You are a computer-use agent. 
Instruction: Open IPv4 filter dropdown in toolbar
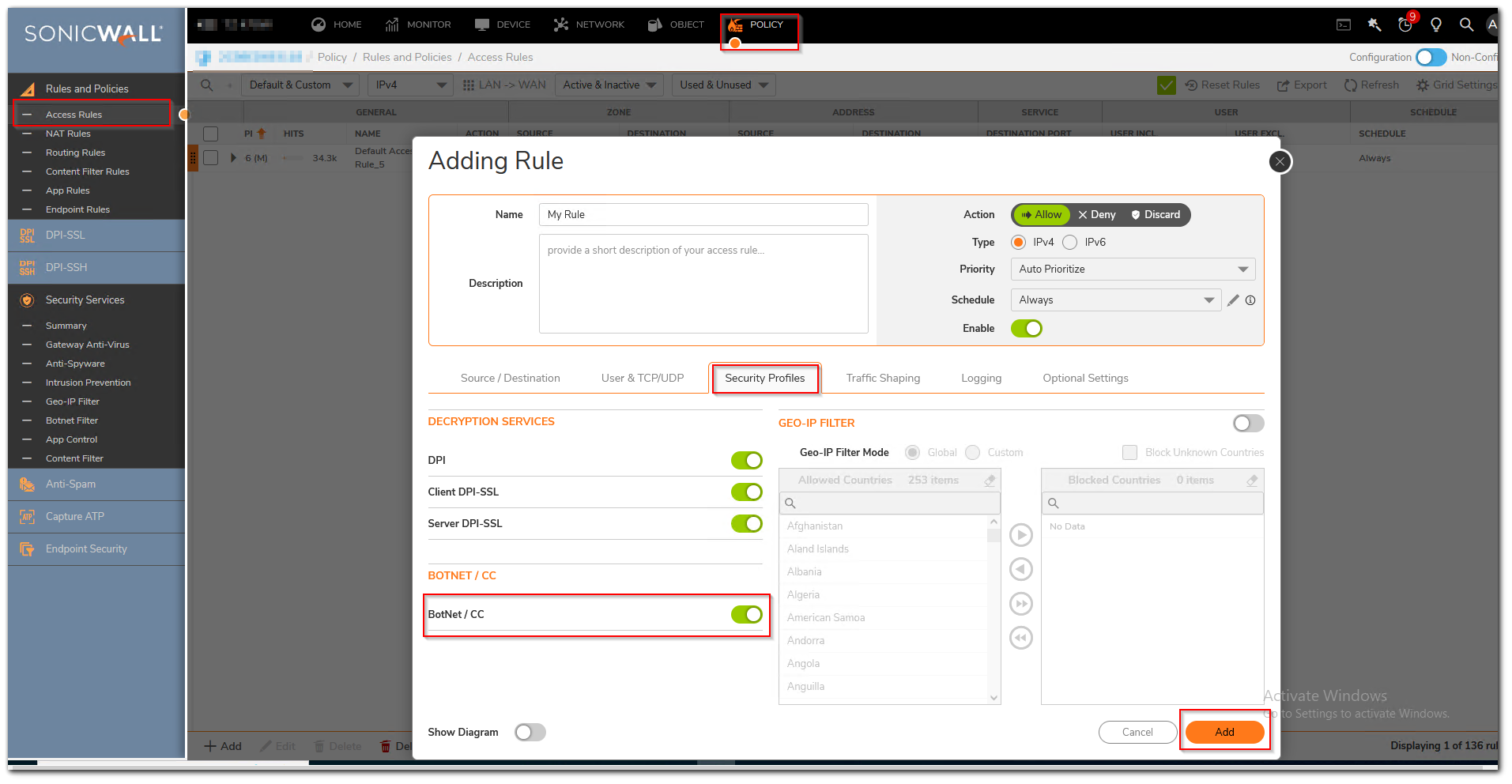pos(411,85)
